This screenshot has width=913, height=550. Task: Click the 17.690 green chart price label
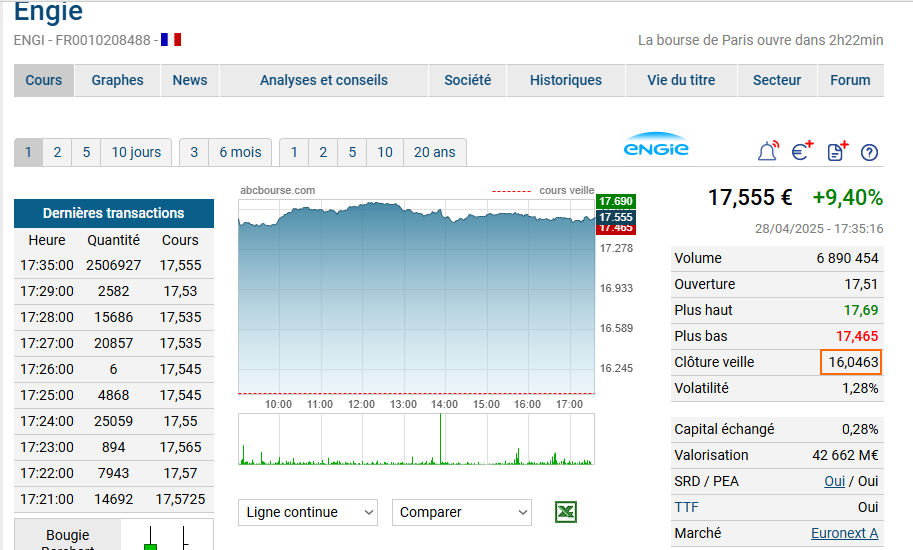click(615, 201)
